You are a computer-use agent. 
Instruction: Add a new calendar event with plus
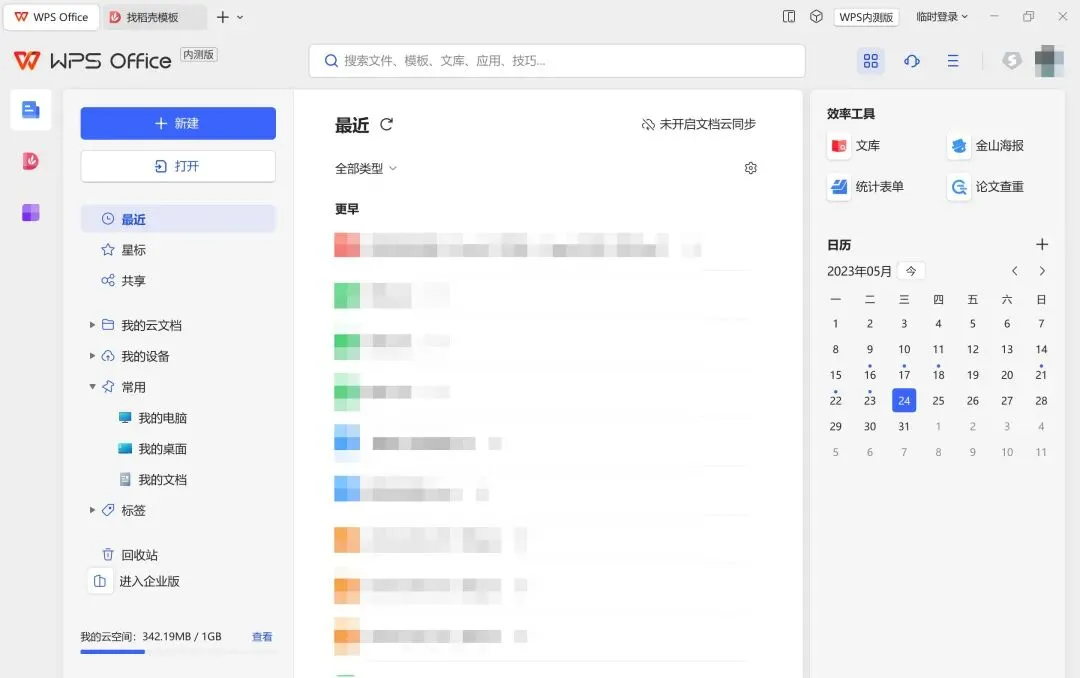pyautogui.click(x=1041, y=245)
